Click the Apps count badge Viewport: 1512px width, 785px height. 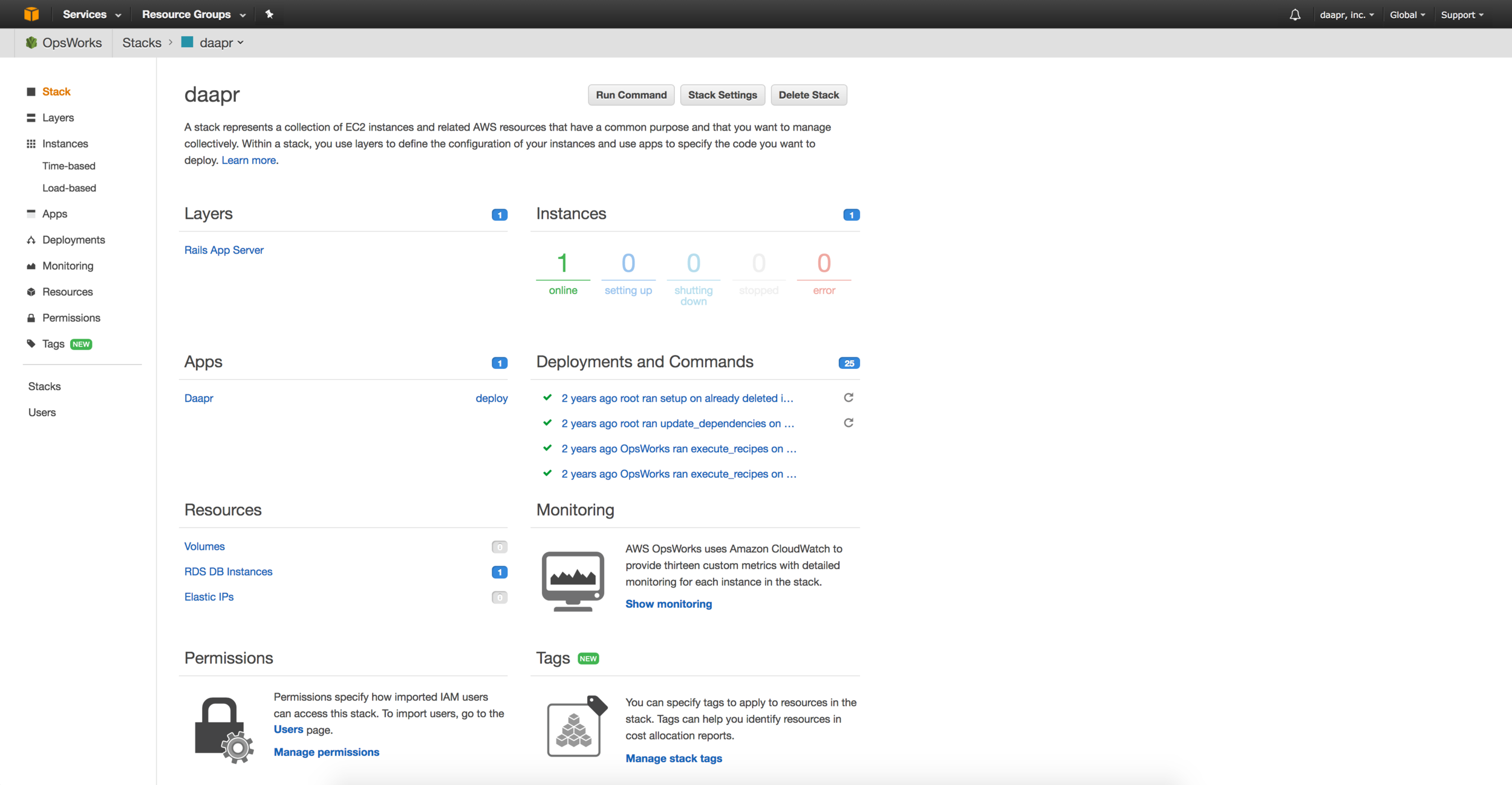500,363
